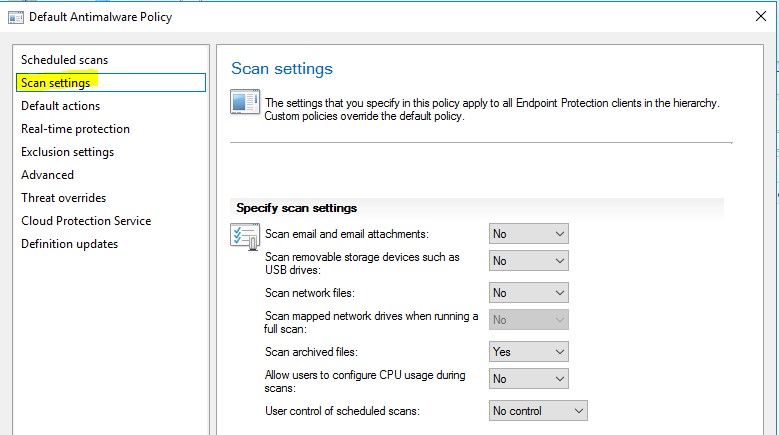Open User control of scheduled scans dropdown
The height and width of the screenshot is (435, 779).
tap(537, 411)
